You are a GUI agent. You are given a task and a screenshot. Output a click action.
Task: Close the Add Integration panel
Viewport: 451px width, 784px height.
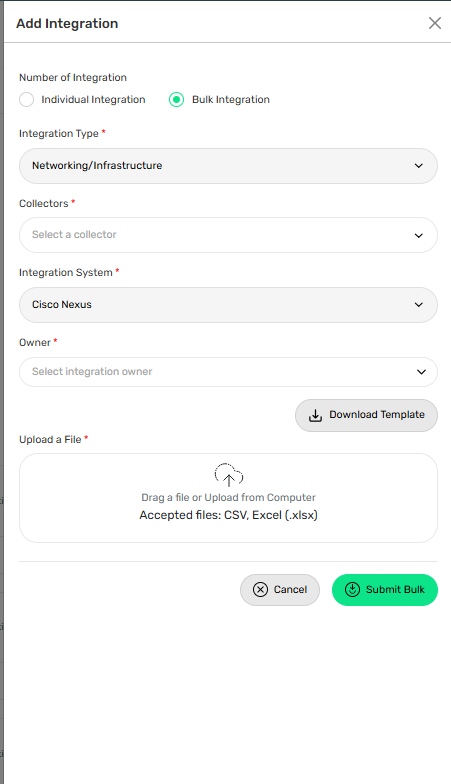(434, 23)
